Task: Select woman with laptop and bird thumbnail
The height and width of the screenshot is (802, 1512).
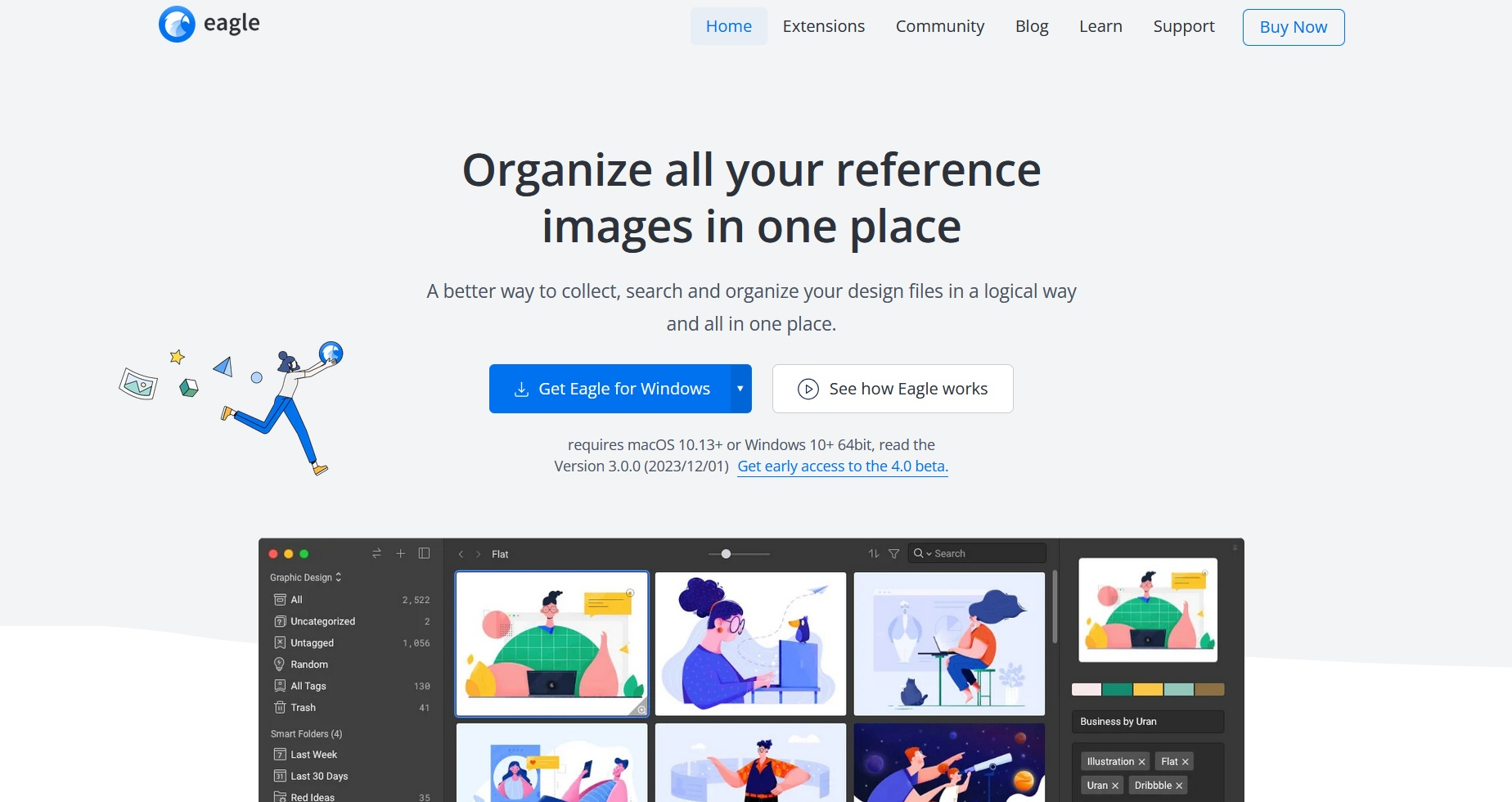Action: (x=750, y=644)
